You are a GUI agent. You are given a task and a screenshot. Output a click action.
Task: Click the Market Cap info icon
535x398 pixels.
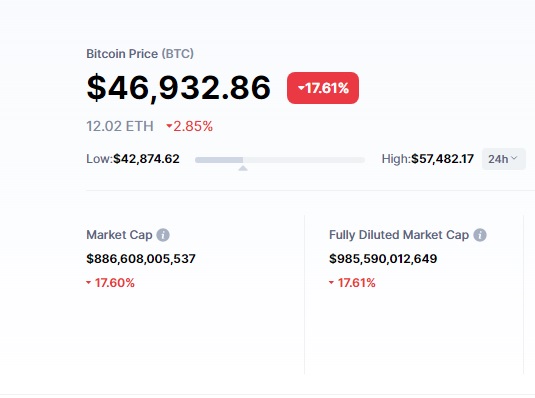(163, 235)
